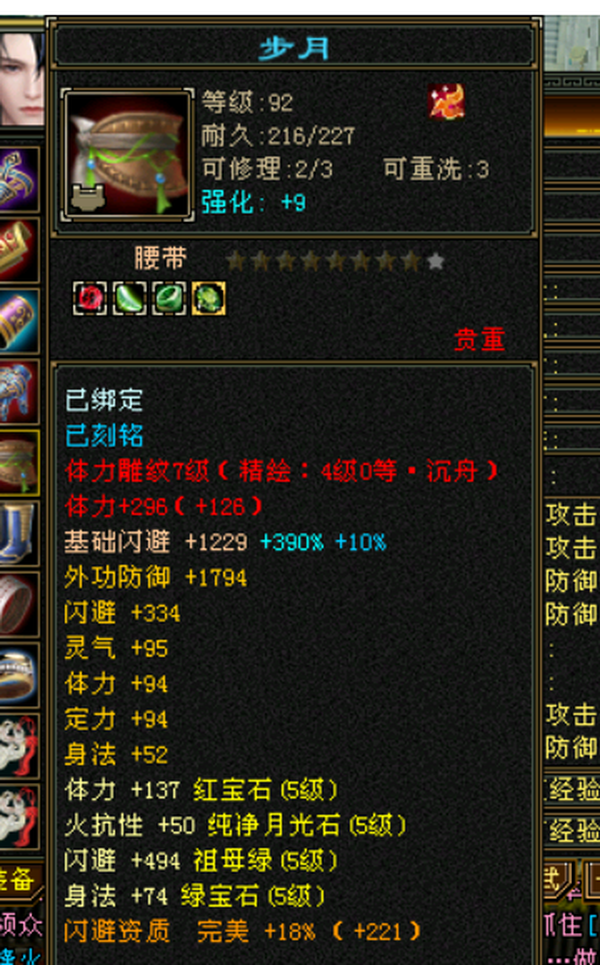Screen dimensions: 600x965
Task: Select the red-and-gold wrist equipment slot
Action: click(18, 250)
